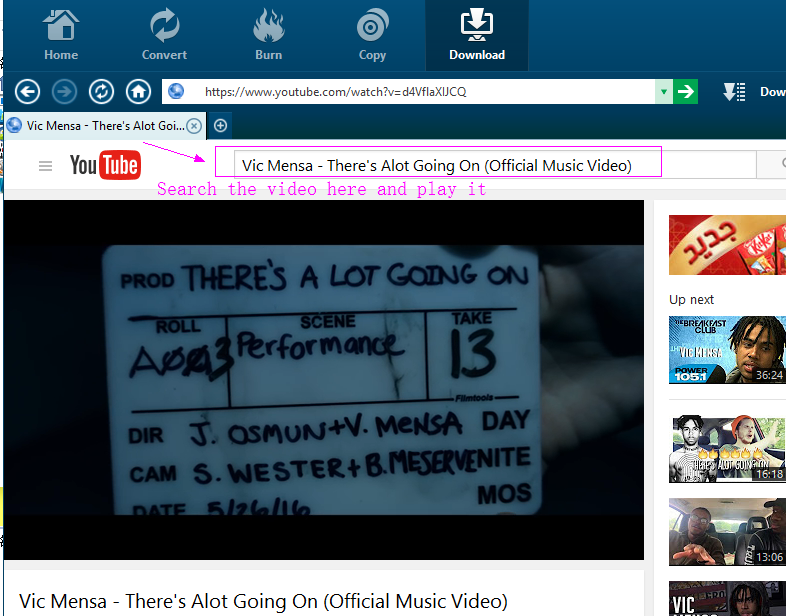Select the Copy module

(x=372, y=35)
